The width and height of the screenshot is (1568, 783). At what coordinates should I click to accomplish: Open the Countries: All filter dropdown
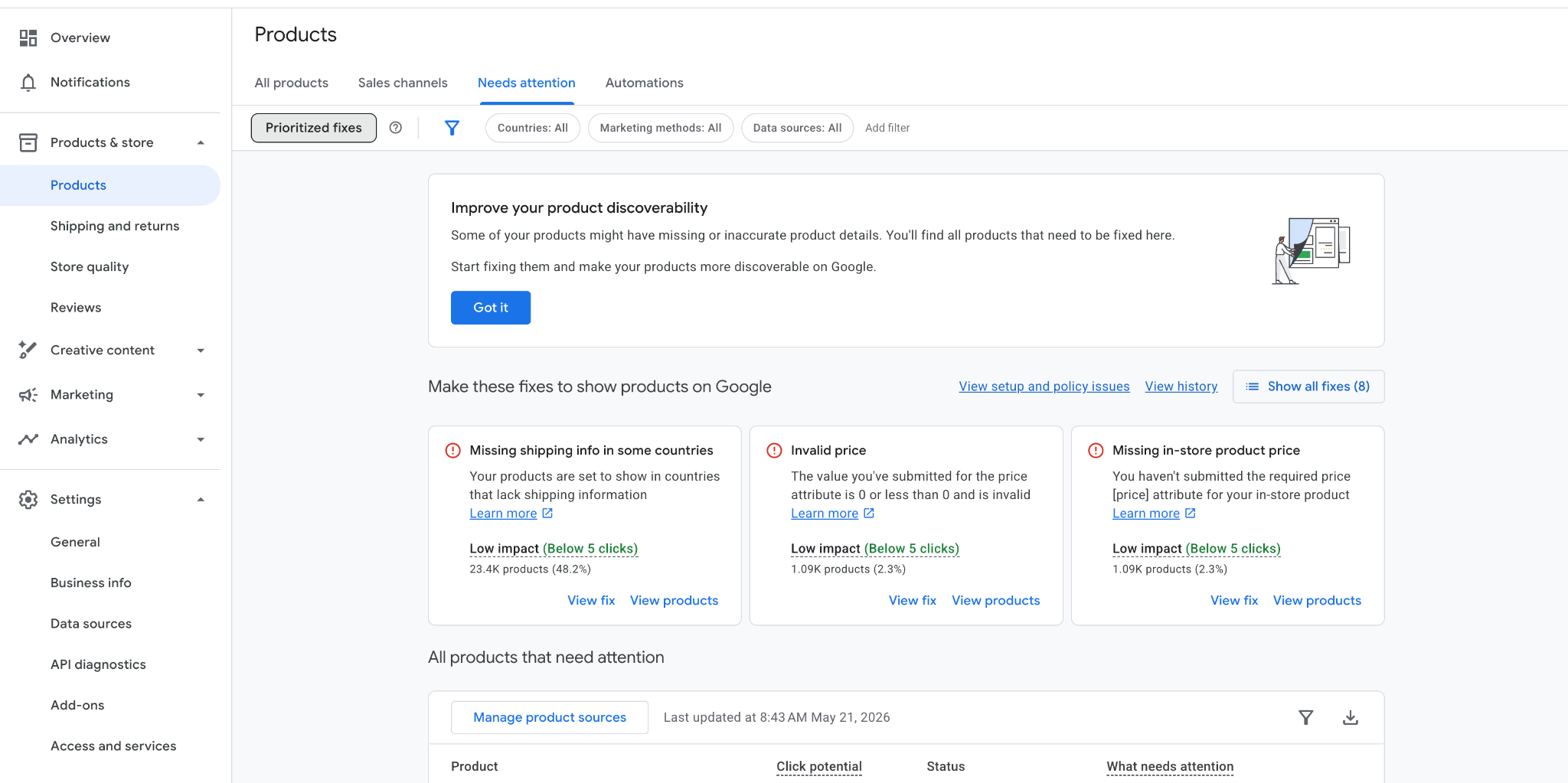pos(533,128)
